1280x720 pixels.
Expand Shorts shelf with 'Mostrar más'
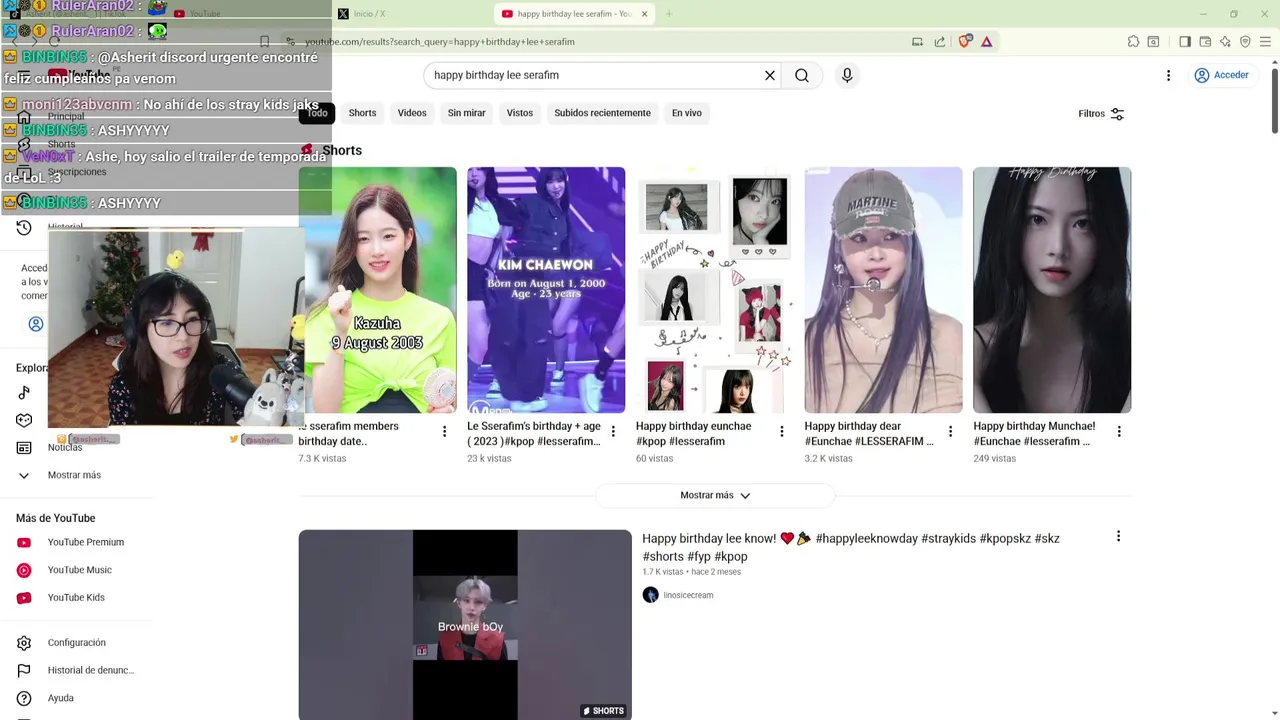point(715,495)
